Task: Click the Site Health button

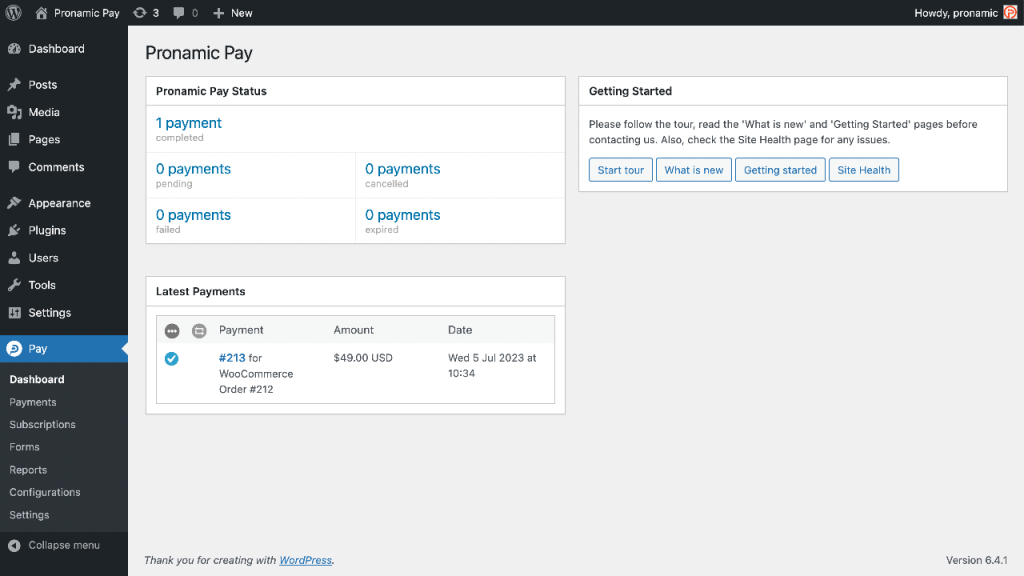Action: click(863, 170)
